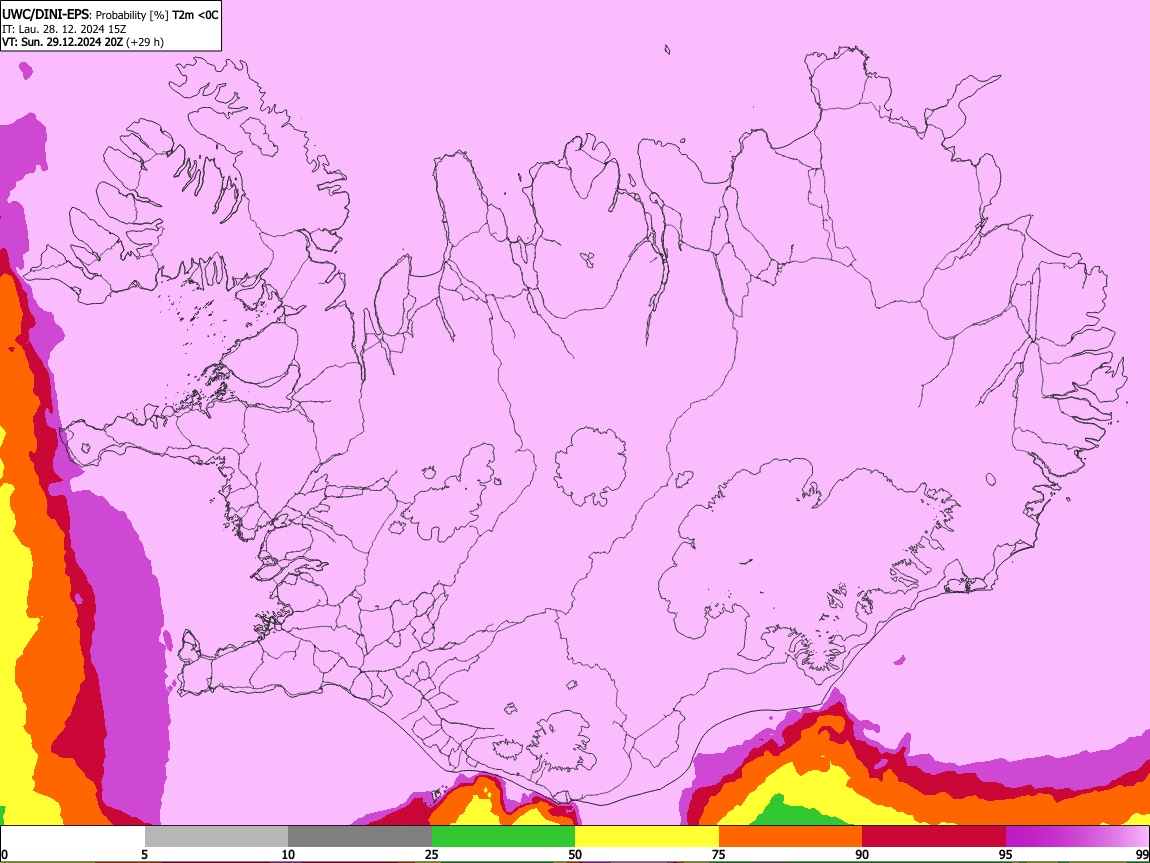Click the yellow 50–75% legend segment
The image size is (1150, 863).
647,836
